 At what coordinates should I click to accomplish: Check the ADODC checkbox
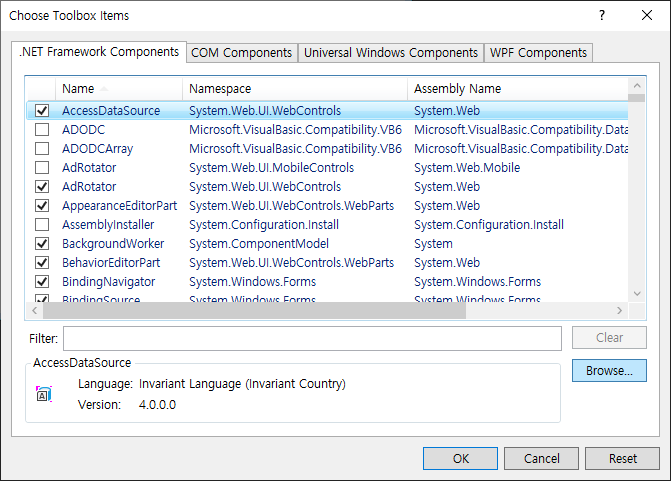(42, 129)
